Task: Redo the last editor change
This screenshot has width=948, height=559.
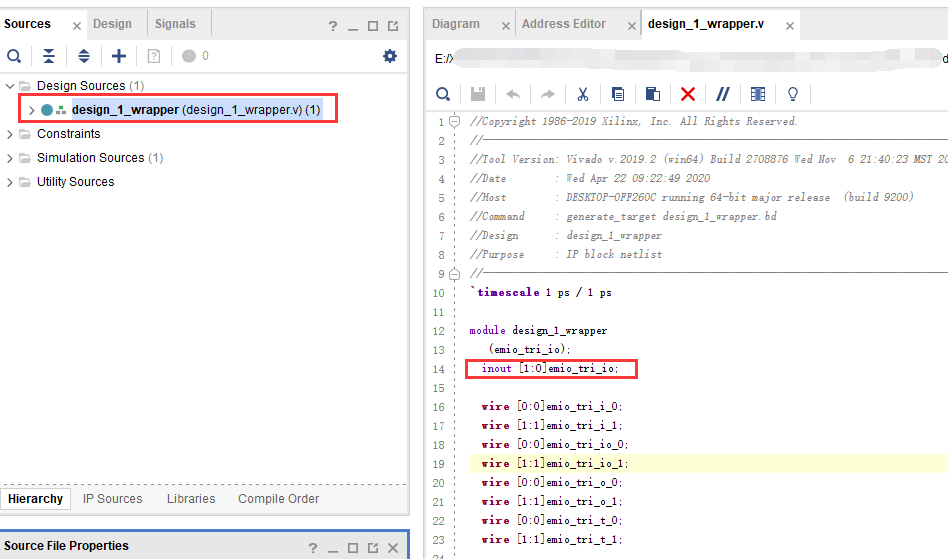Action: [x=548, y=94]
